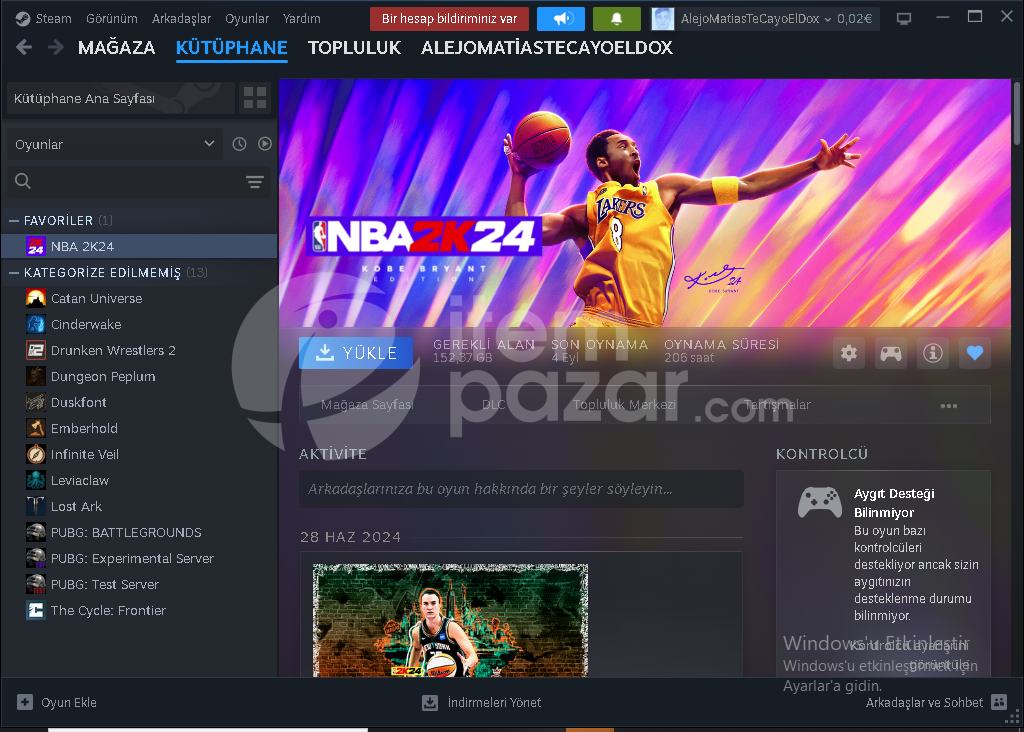This screenshot has width=1024, height=732.
Task: Open the Topluluk Merkezi link
Action: 624,405
